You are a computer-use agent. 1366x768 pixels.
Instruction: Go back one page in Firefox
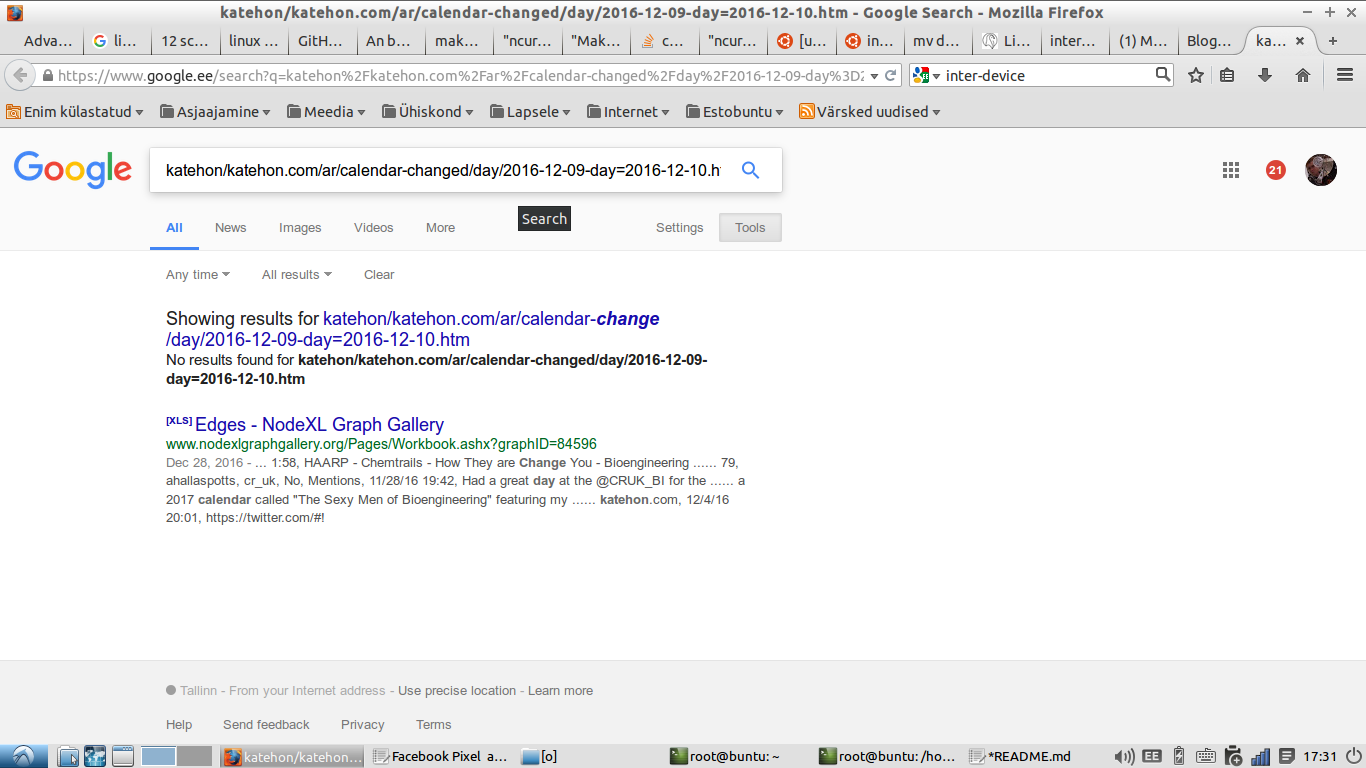pos(20,75)
